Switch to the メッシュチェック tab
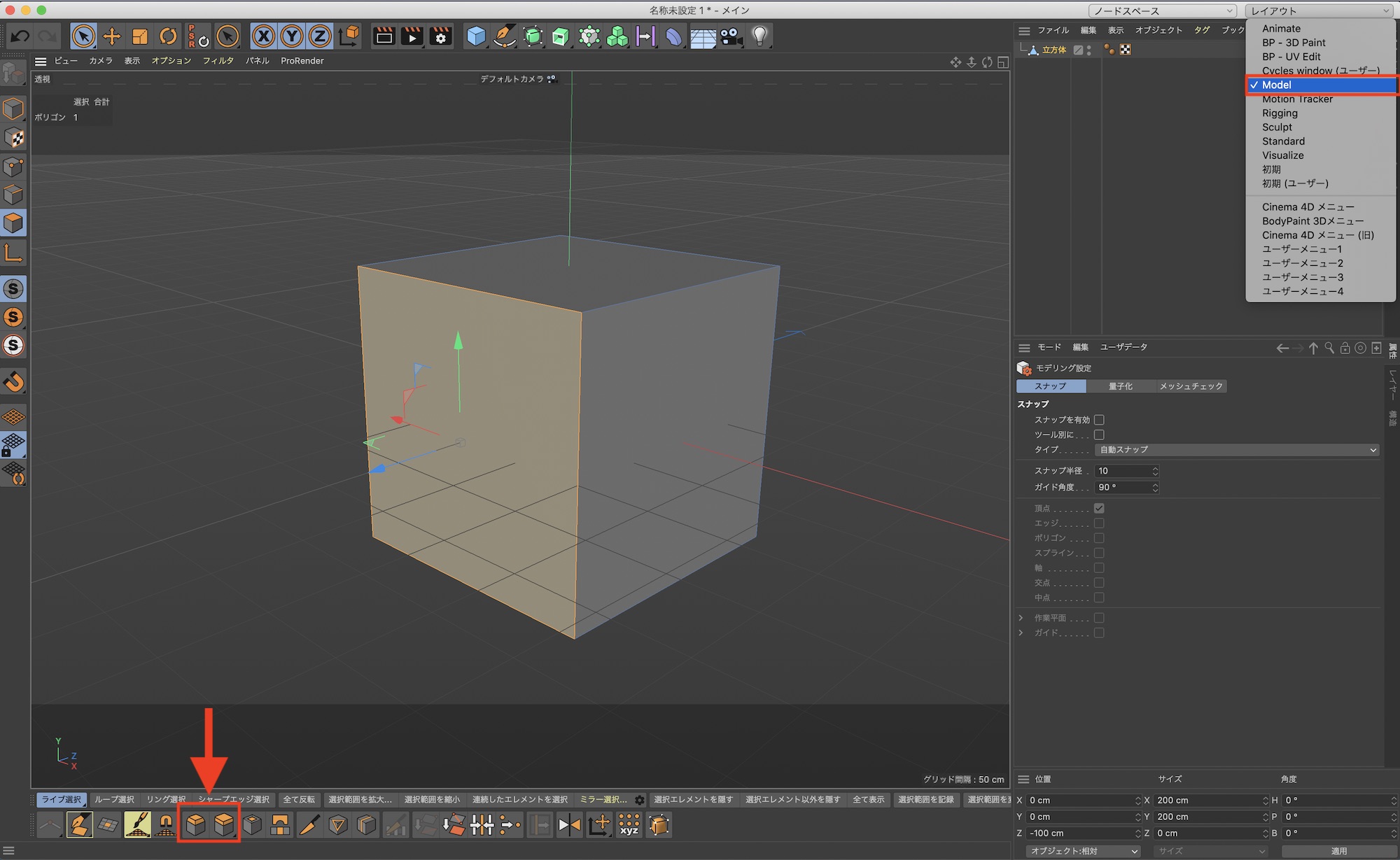The width and height of the screenshot is (1400, 860). 1190,386
